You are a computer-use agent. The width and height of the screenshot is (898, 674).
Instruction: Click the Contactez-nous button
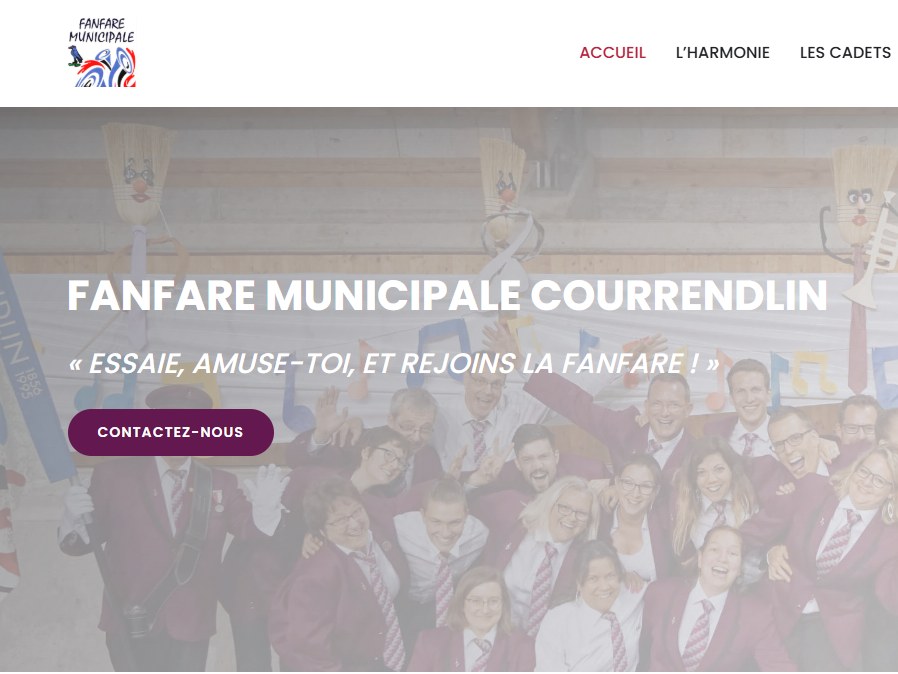[x=171, y=432]
